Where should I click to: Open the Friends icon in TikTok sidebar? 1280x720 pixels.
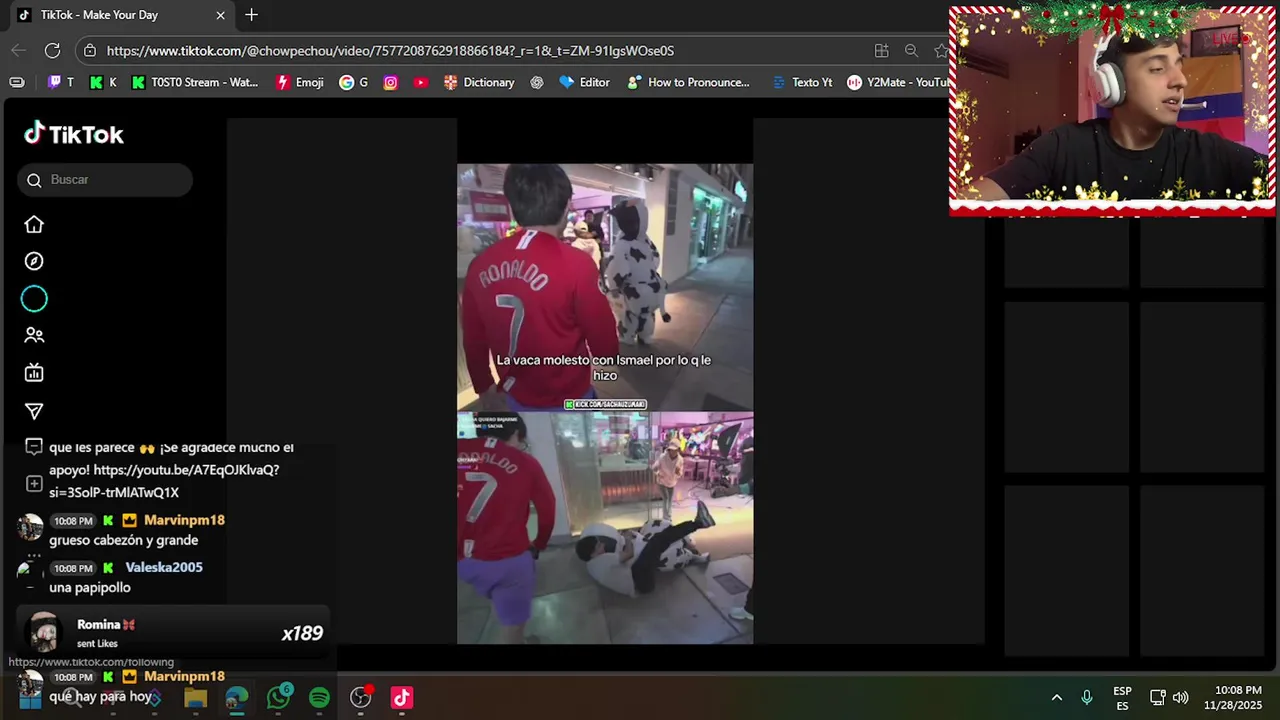click(x=34, y=336)
